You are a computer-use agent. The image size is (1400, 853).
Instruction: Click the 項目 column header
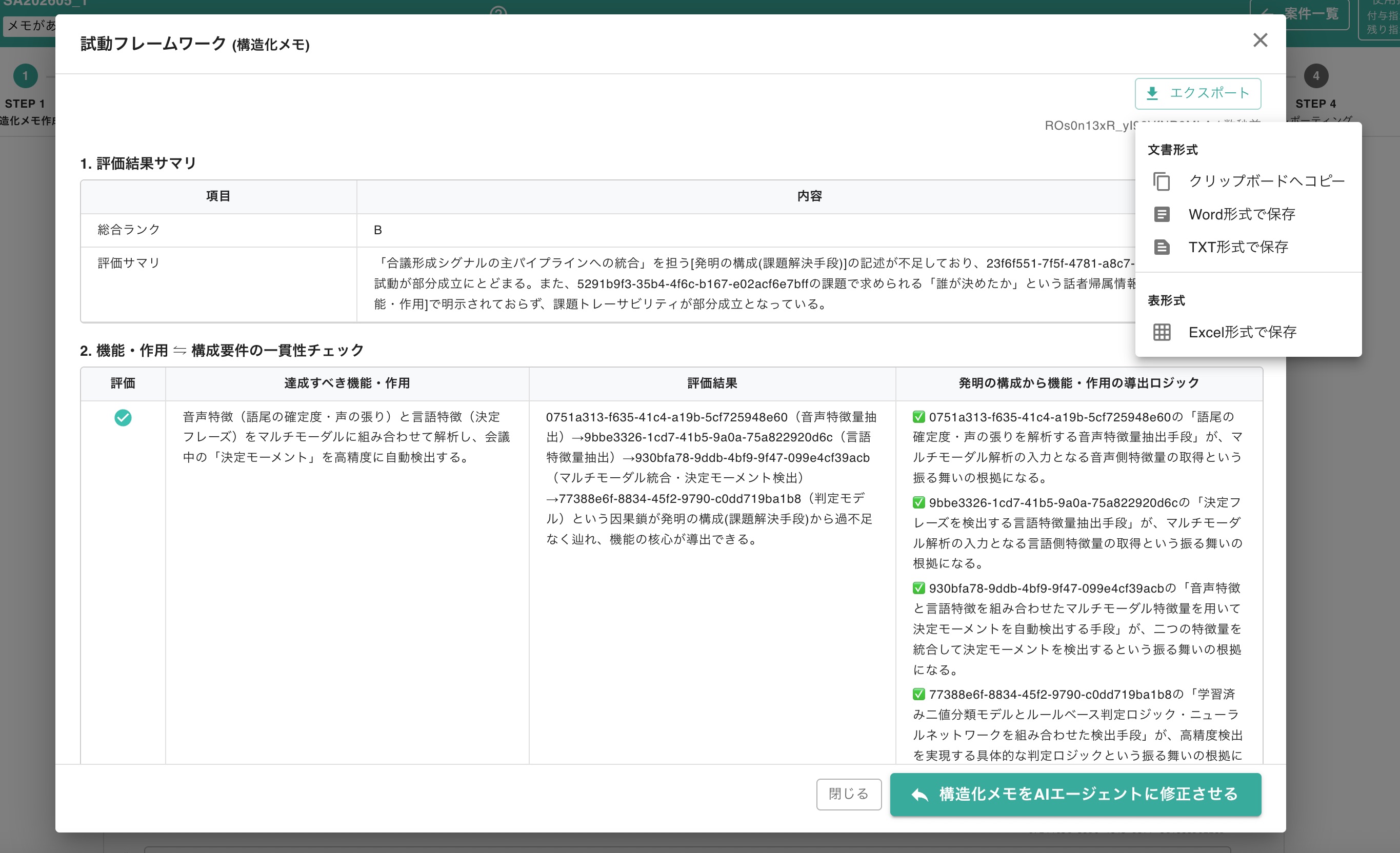tap(218, 196)
